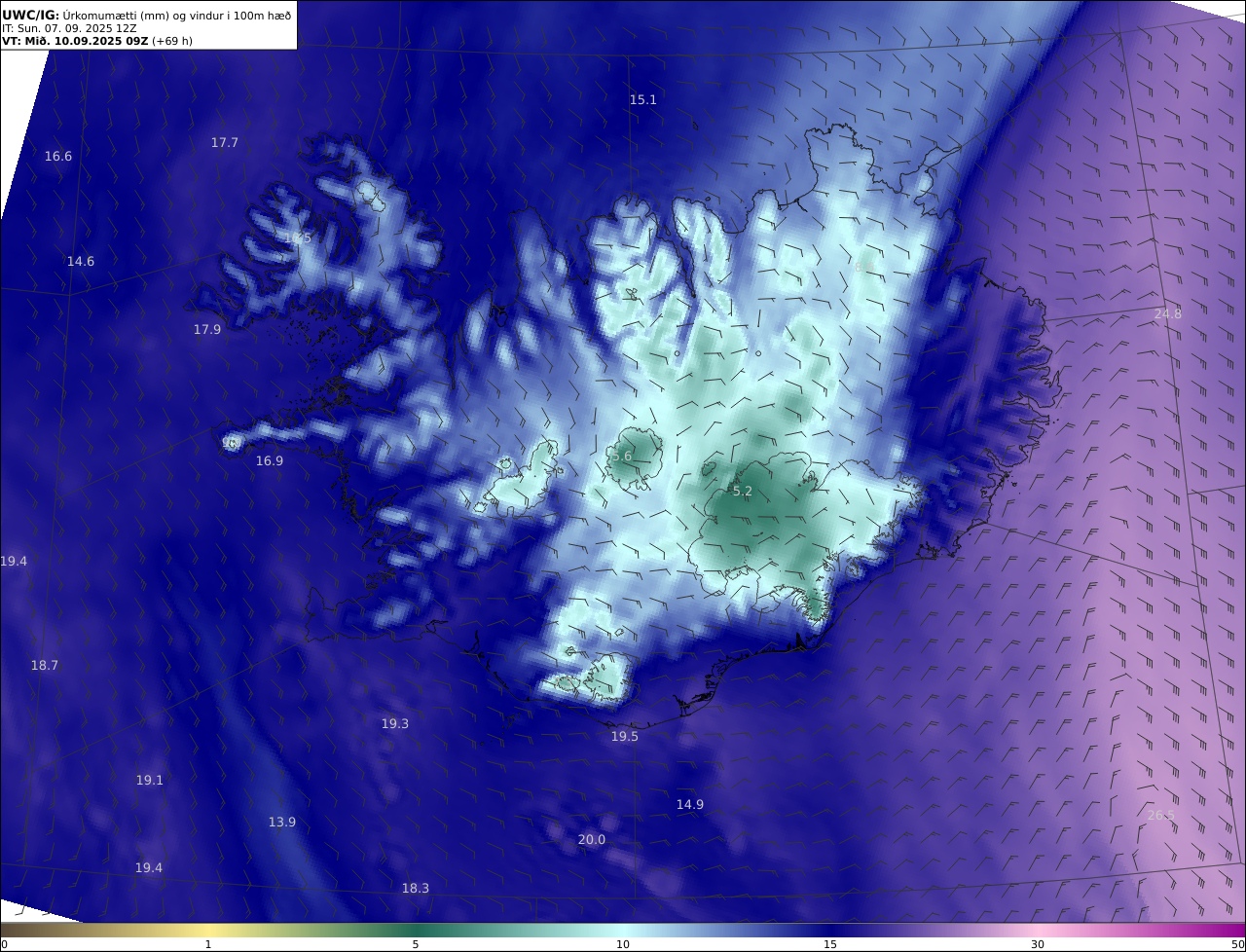Screen dimensions: 1246x952
Task: Select the 16.9 value label
Action: (270, 461)
